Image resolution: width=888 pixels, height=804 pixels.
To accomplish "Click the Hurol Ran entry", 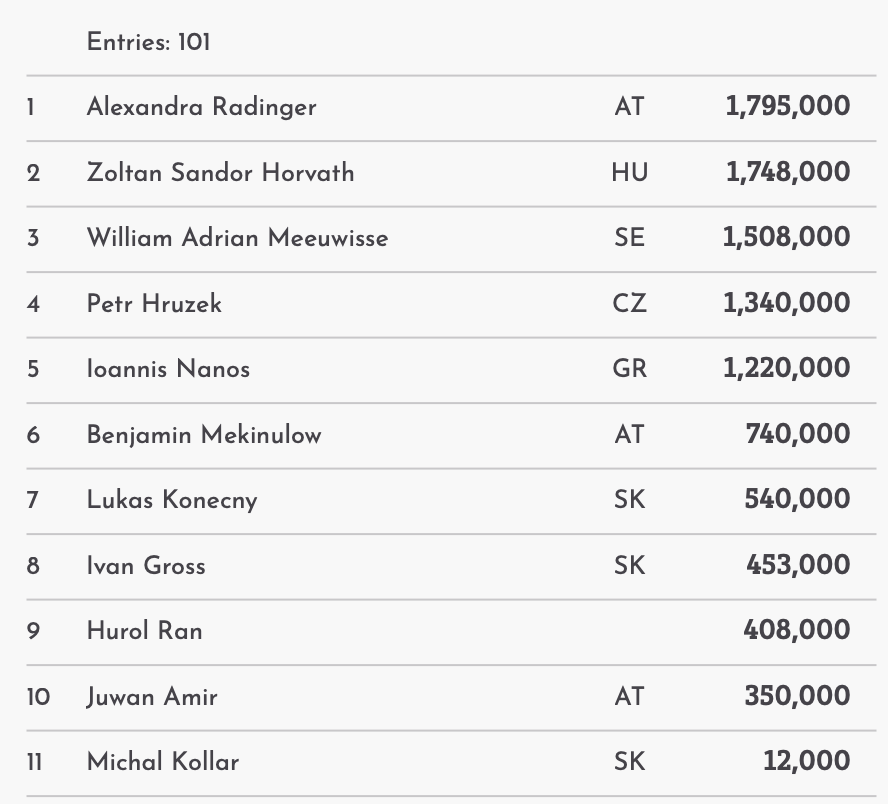I will point(144,631).
